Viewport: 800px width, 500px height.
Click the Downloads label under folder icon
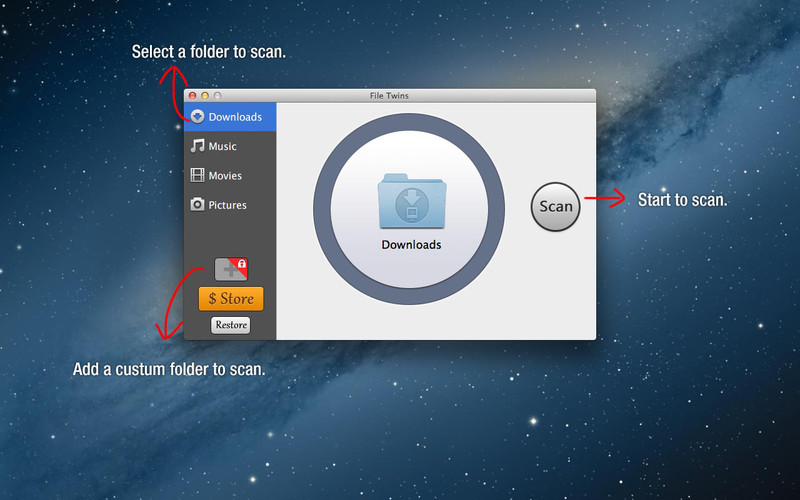411,245
